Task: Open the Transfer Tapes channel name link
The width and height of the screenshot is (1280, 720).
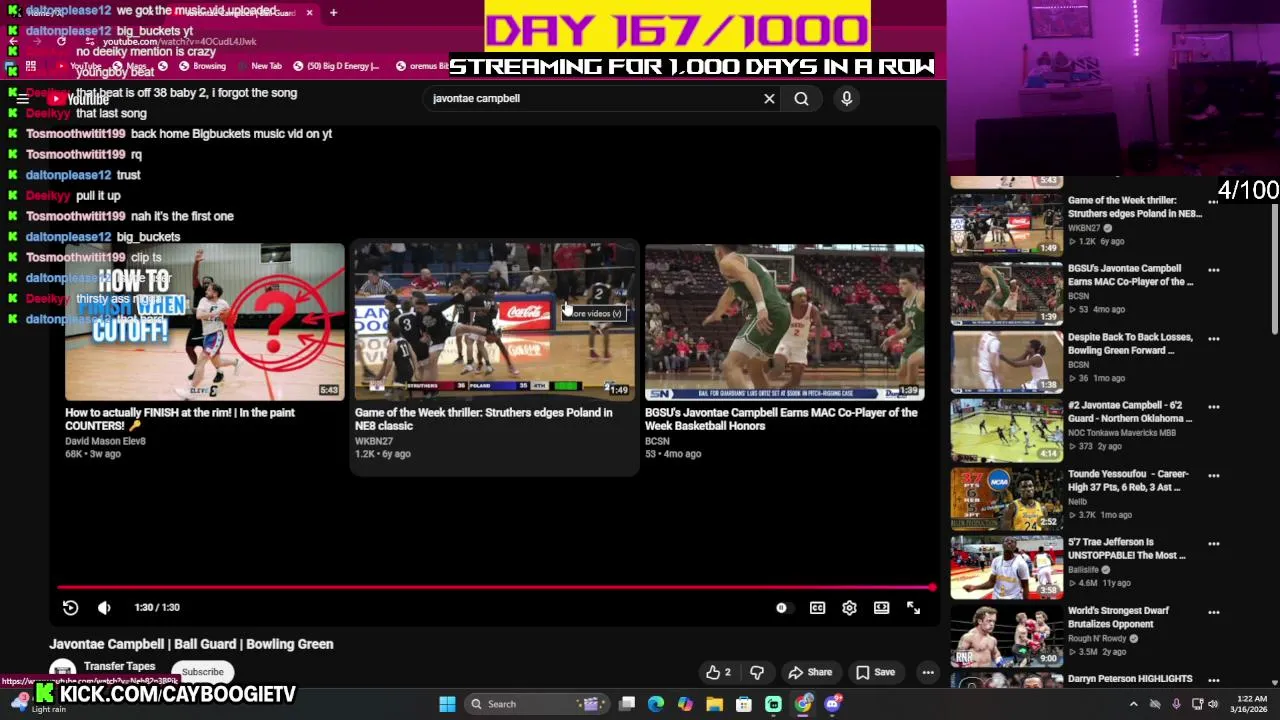Action: 119,666
